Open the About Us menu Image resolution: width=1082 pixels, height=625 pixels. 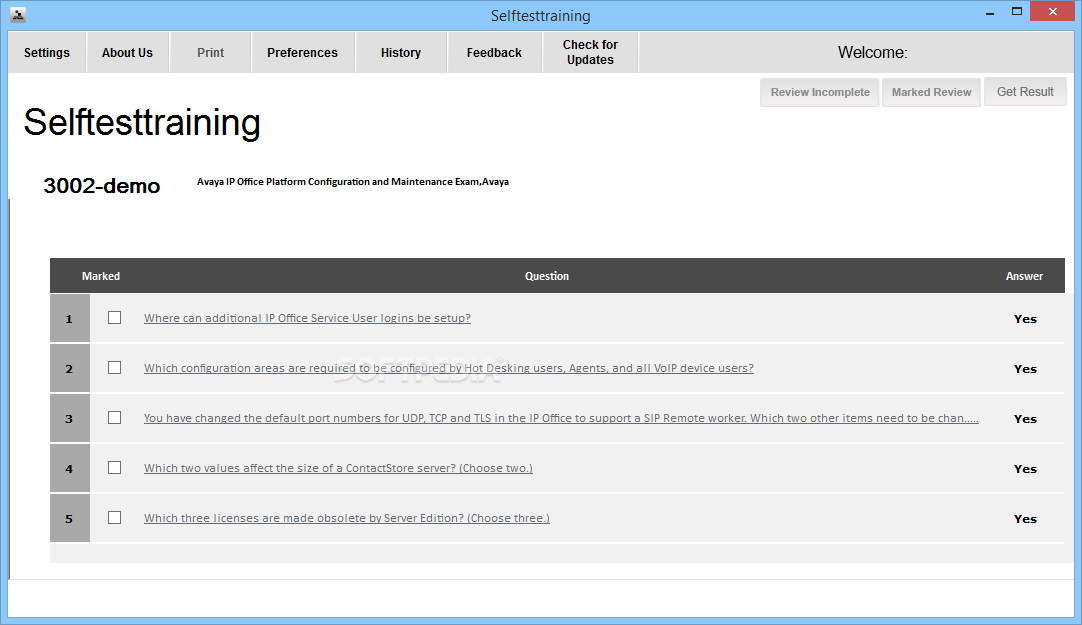128,52
